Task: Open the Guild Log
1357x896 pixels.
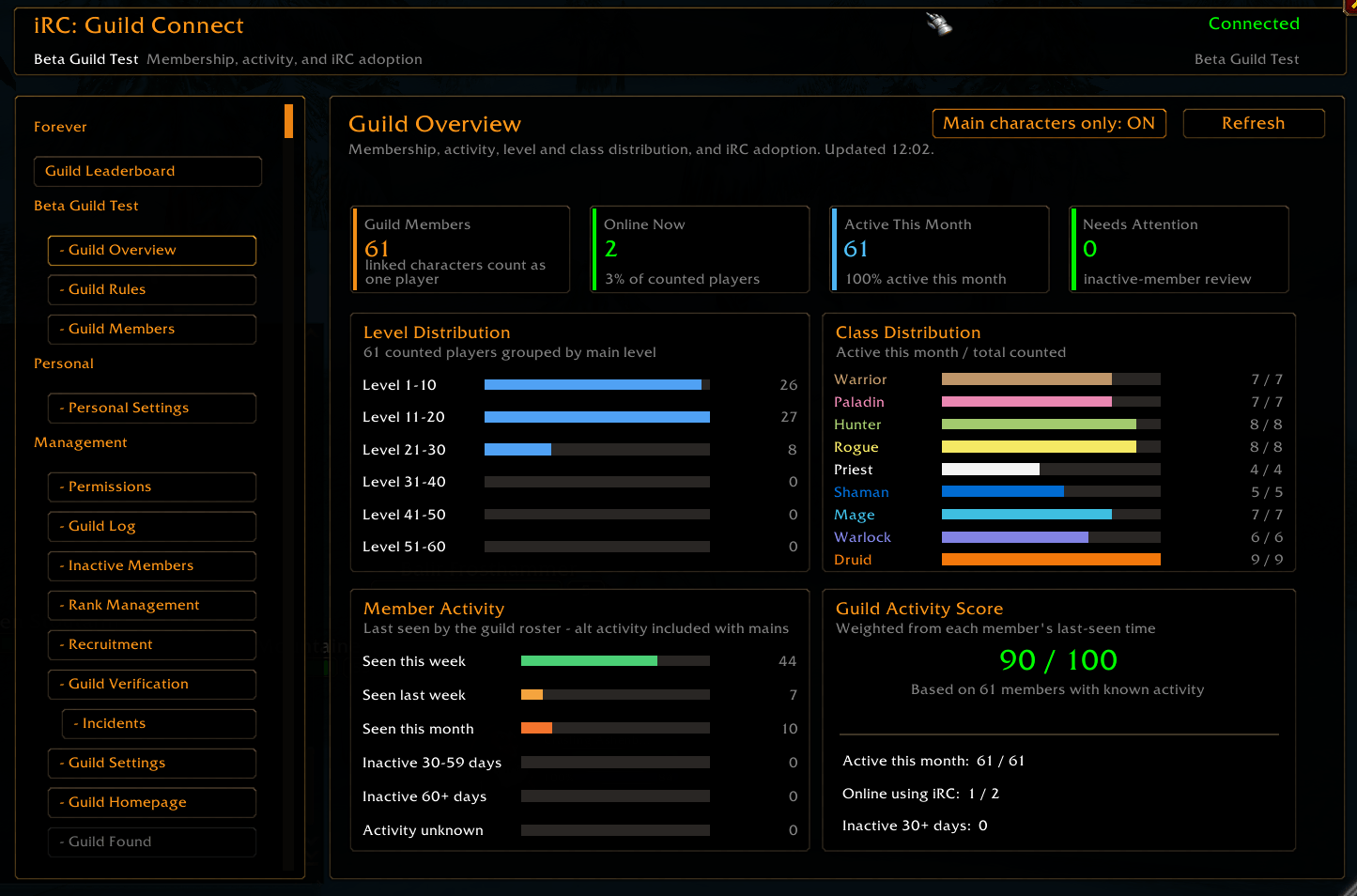Action: coord(152,526)
